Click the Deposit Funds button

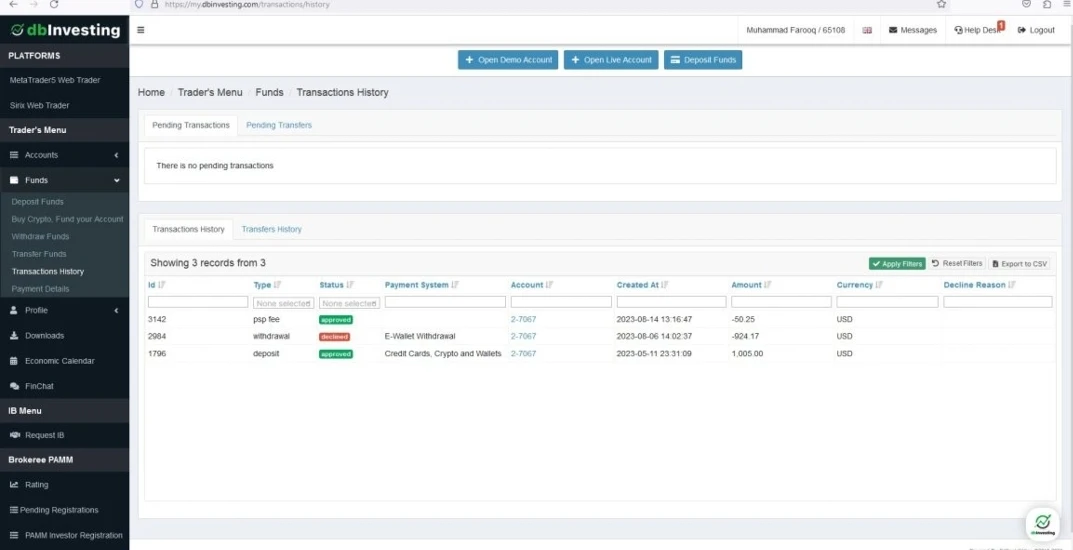[703, 60]
